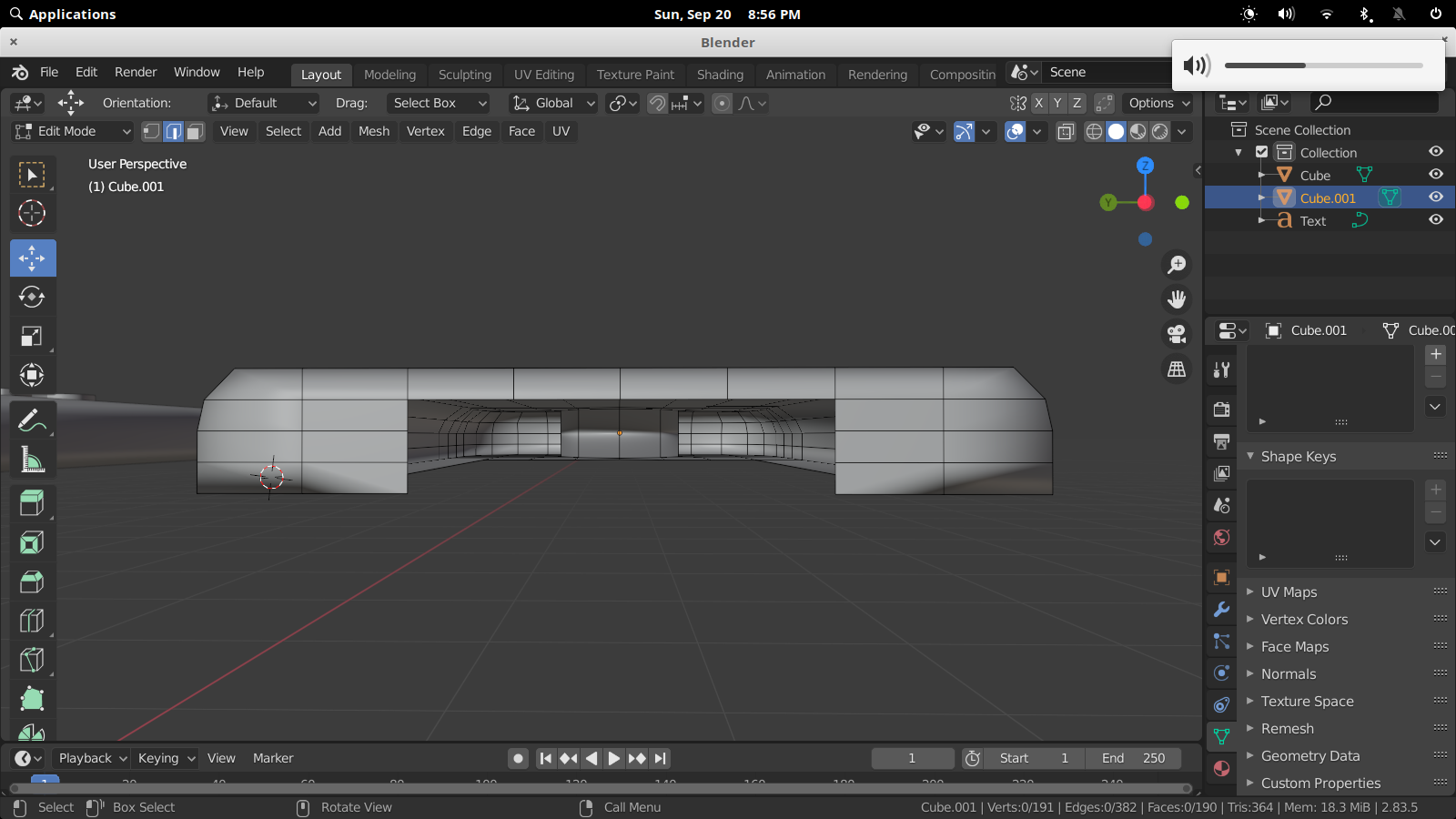The width and height of the screenshot is (1456, 819).
Task: Select the Extrude Region tool
Action: (x=32, y=503)
